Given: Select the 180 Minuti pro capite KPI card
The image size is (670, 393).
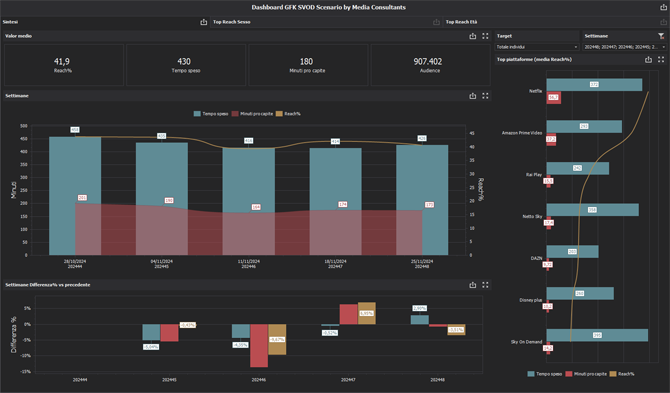Looking at the screenshot, I should pyautogui.click(x=308, y=65).
